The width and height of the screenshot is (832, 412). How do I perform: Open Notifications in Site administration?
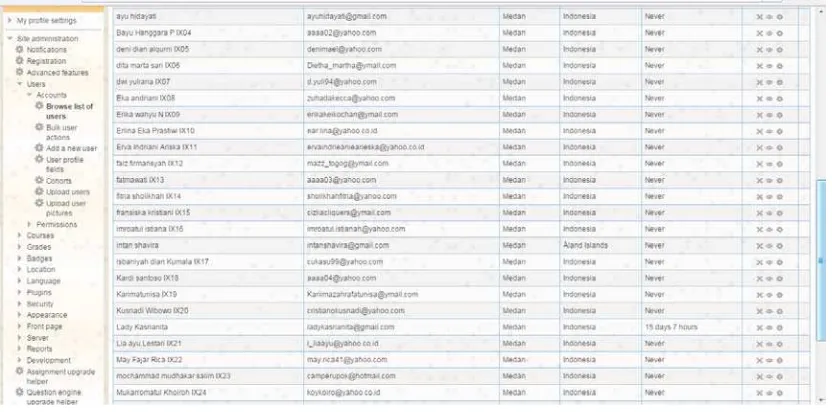pos(47,49)
